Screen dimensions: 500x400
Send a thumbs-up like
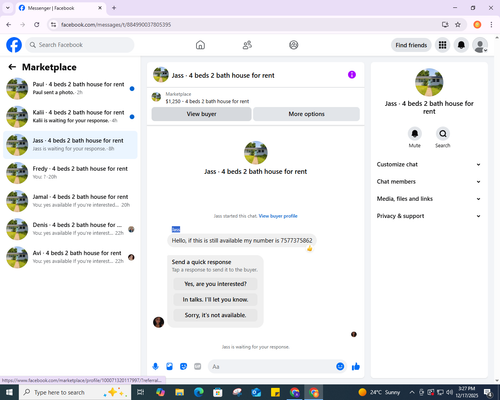point(356,367)
